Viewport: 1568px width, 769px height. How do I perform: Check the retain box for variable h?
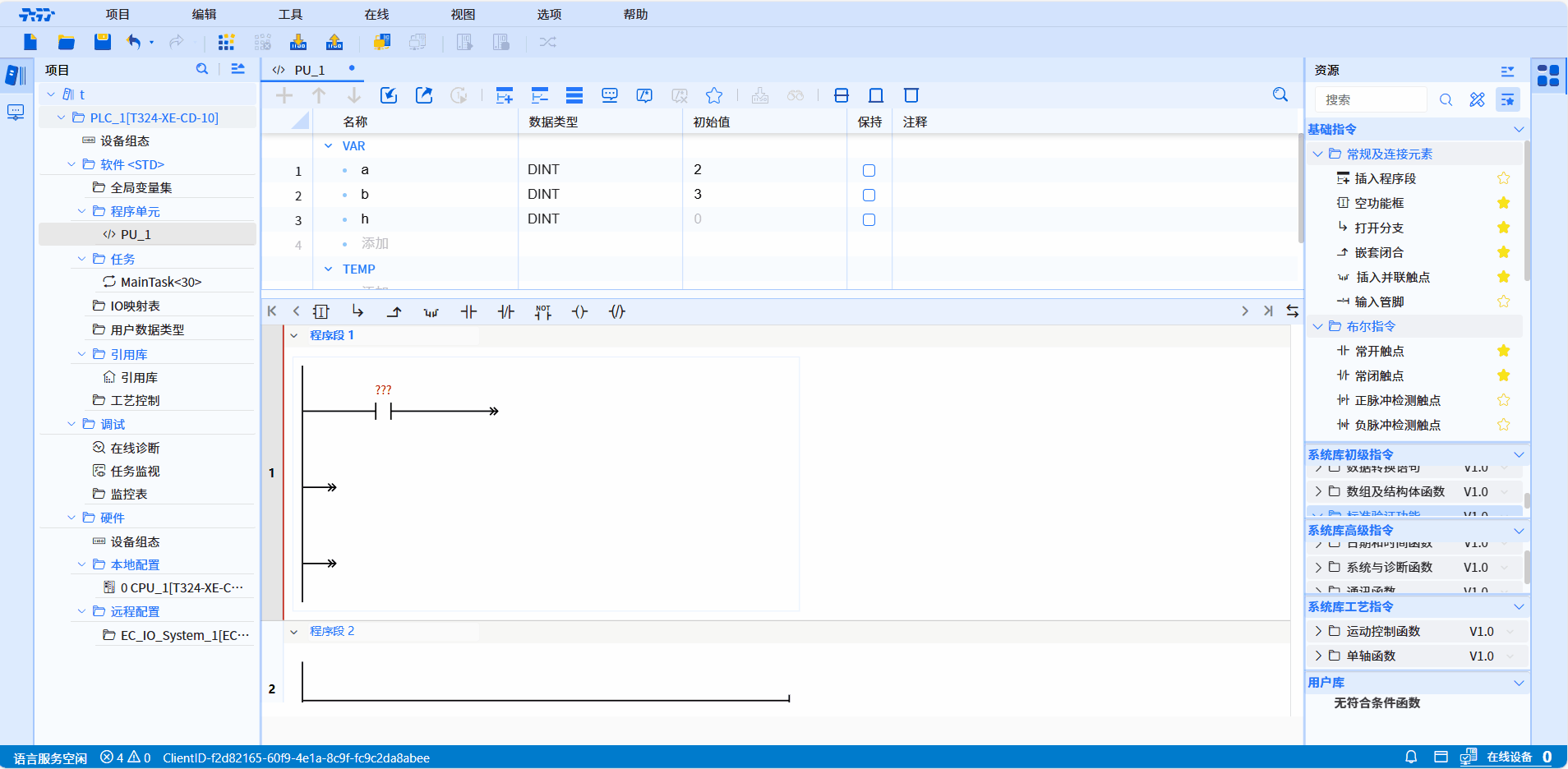(x=869, y=220)
